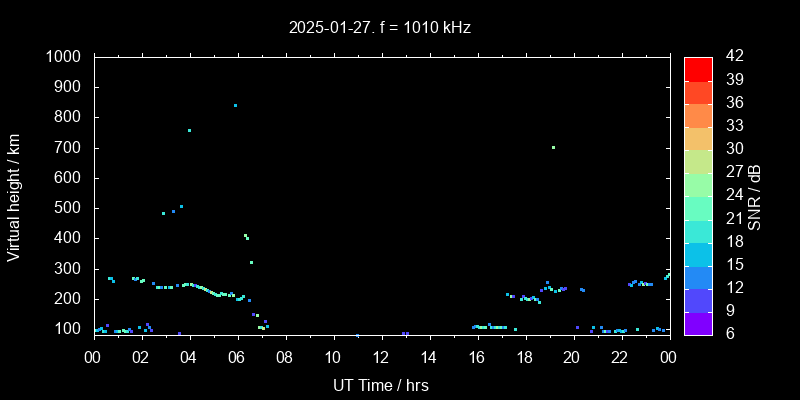Click the 20 hour tick on time axis
800x400 pixels.
click(x=572, y=358)
